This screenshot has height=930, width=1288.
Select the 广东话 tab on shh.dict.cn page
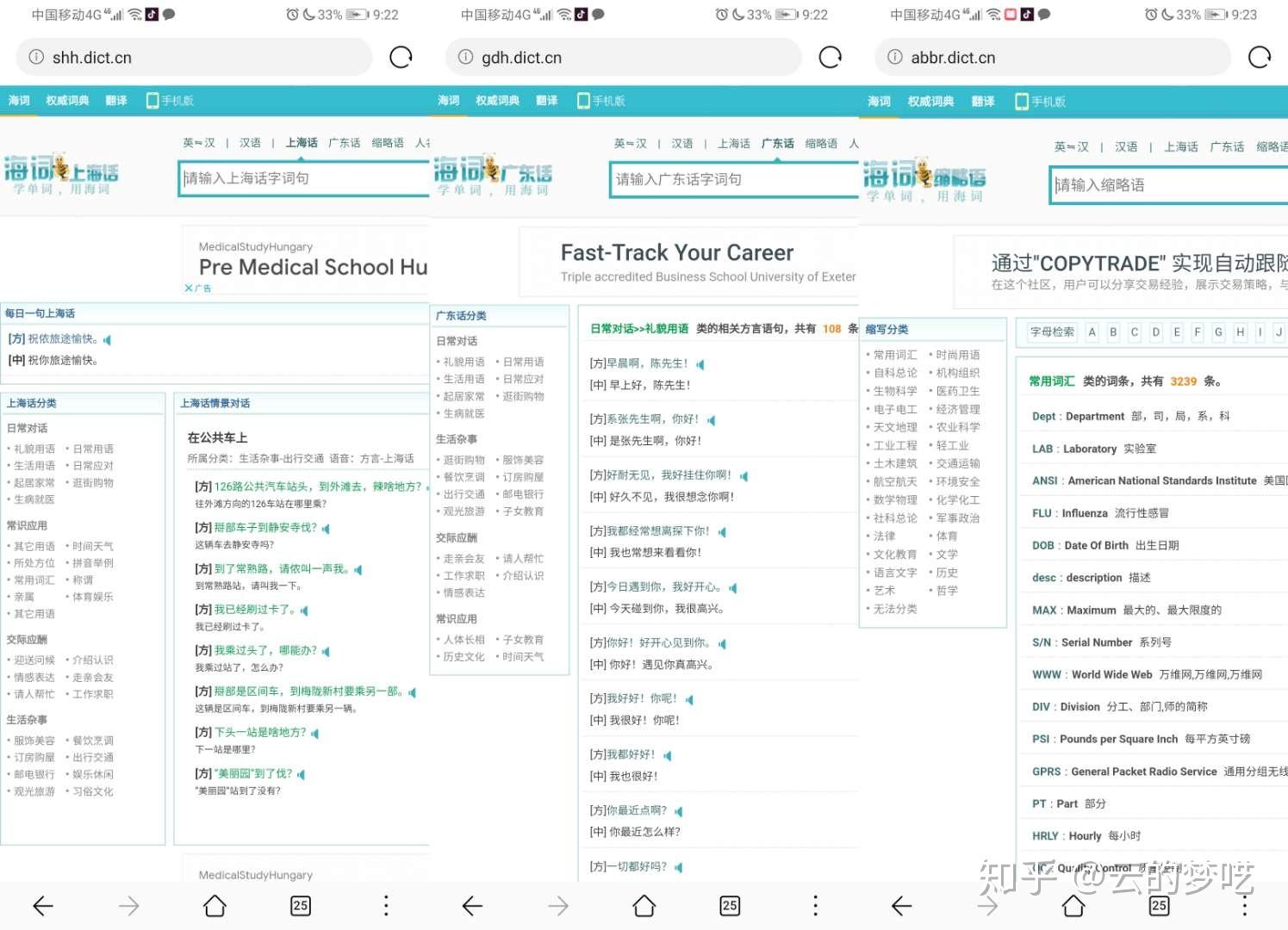click(344, 143)
